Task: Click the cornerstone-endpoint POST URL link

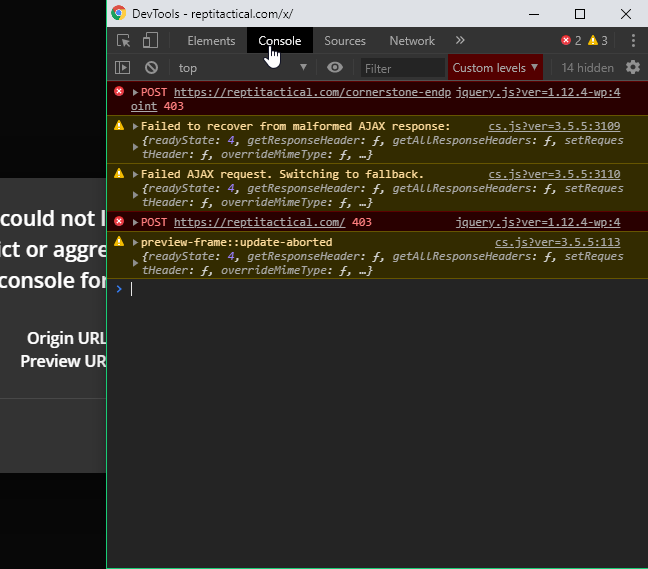Action: click(x=311, y=92)
